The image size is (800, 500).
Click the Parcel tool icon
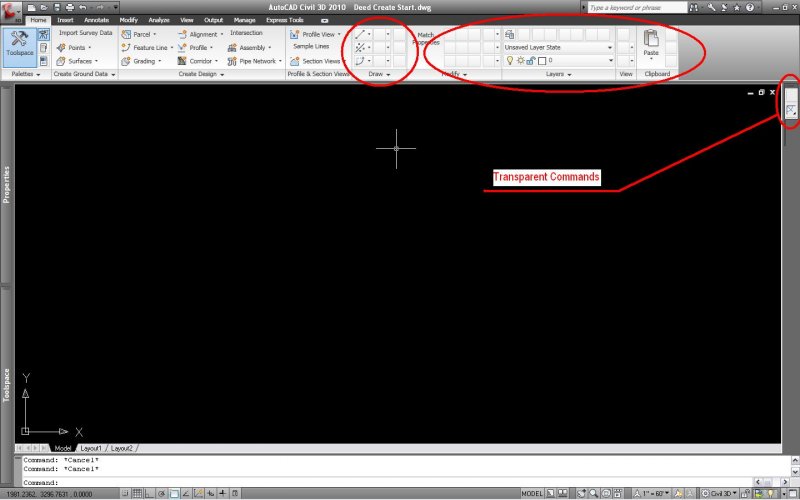[x=126, y=34]
